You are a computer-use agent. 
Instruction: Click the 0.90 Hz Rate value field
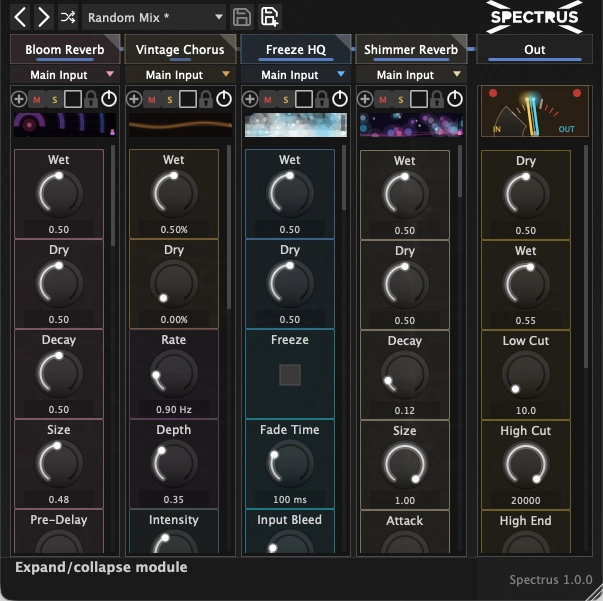(174, 410)
